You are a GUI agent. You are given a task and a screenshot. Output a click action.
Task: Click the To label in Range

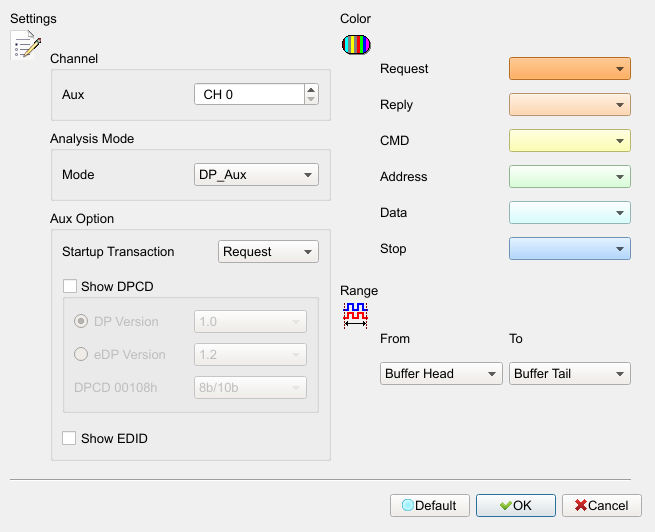515,338
